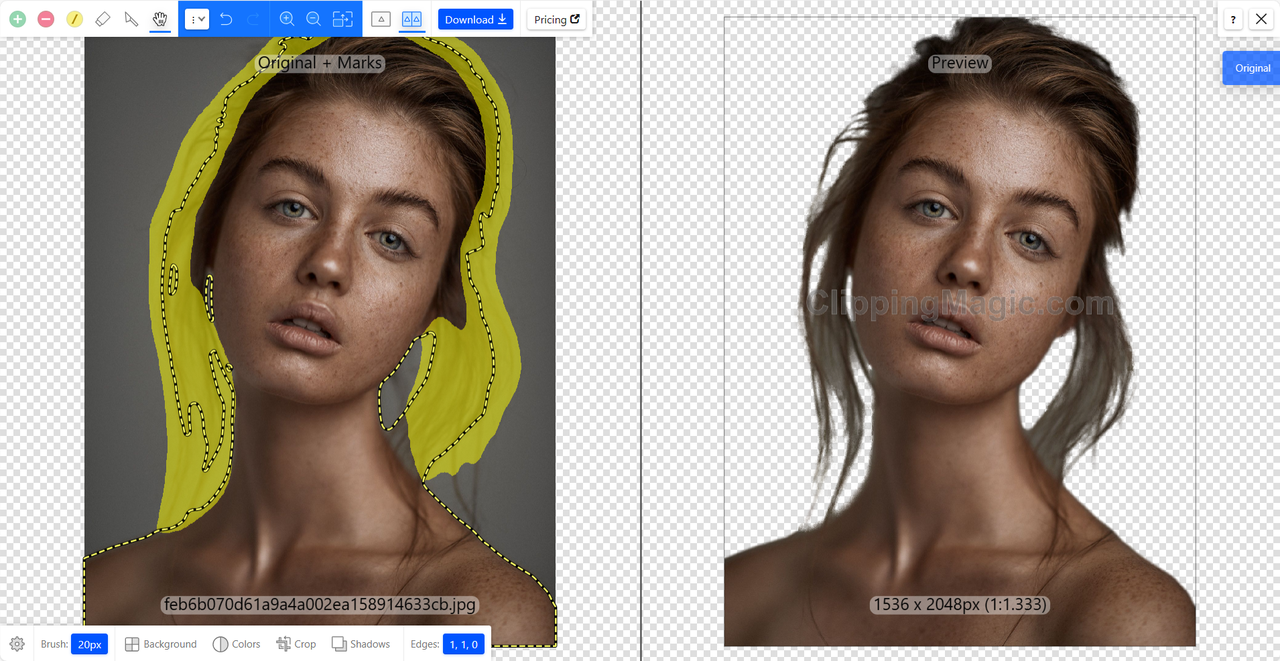Screen dimensions: 1280x661
Task: Open the Shadows settings
Action: click(x=361, y=644)
